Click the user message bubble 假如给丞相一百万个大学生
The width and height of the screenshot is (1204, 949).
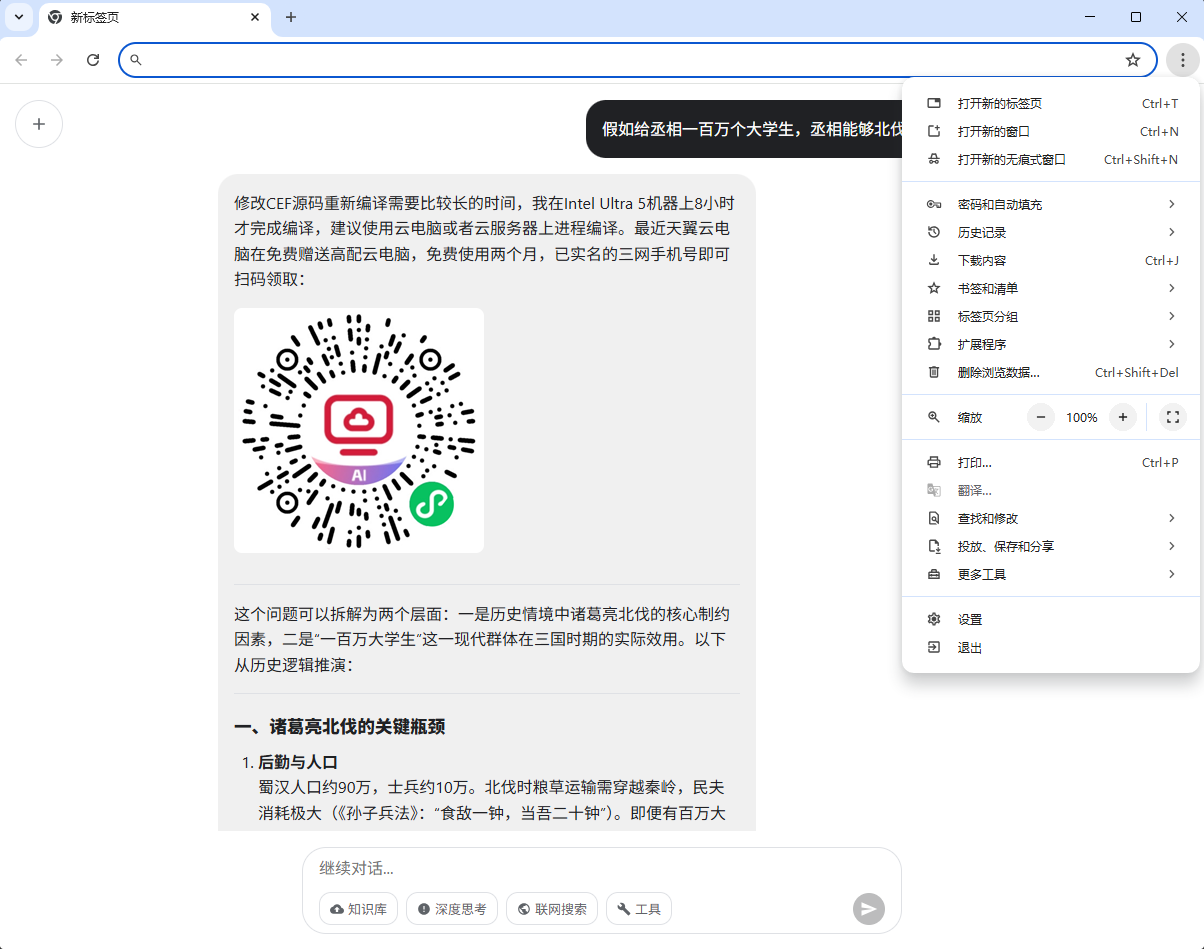[744, 129]
